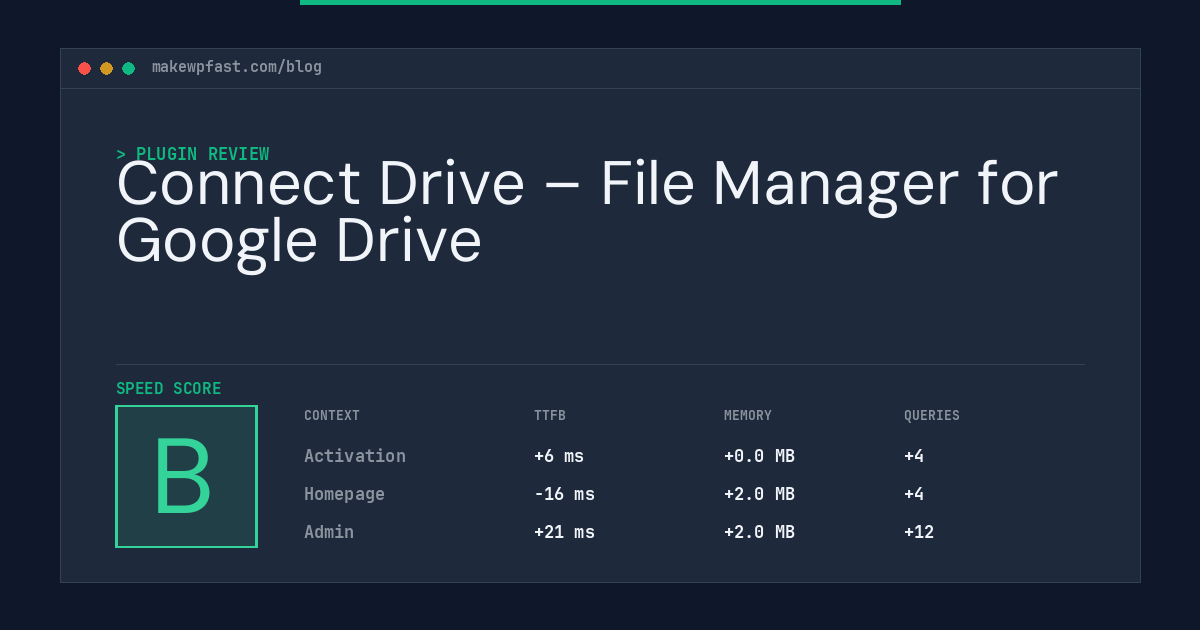1200x630 pixels.
Task: Click the CONTEXT column header
Action: coord(332,416)
